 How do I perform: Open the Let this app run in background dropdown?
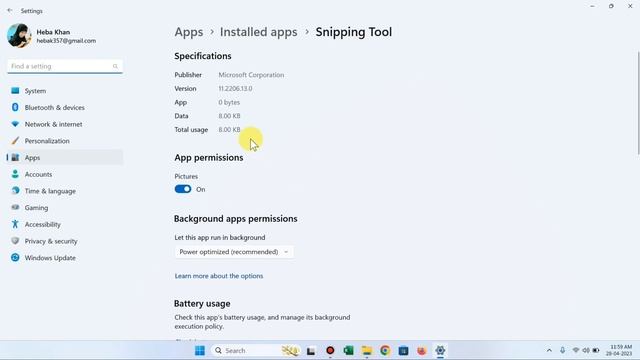pos(234,252)
